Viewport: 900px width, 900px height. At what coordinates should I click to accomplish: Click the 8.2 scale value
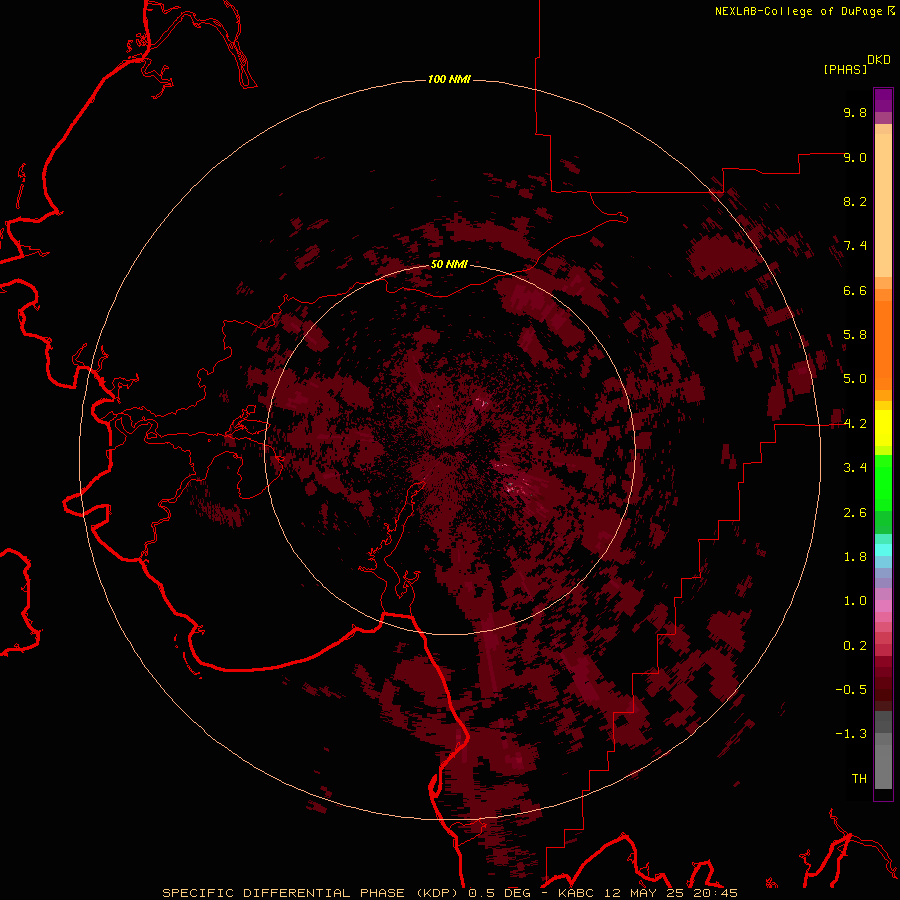(x=855, y=201)
